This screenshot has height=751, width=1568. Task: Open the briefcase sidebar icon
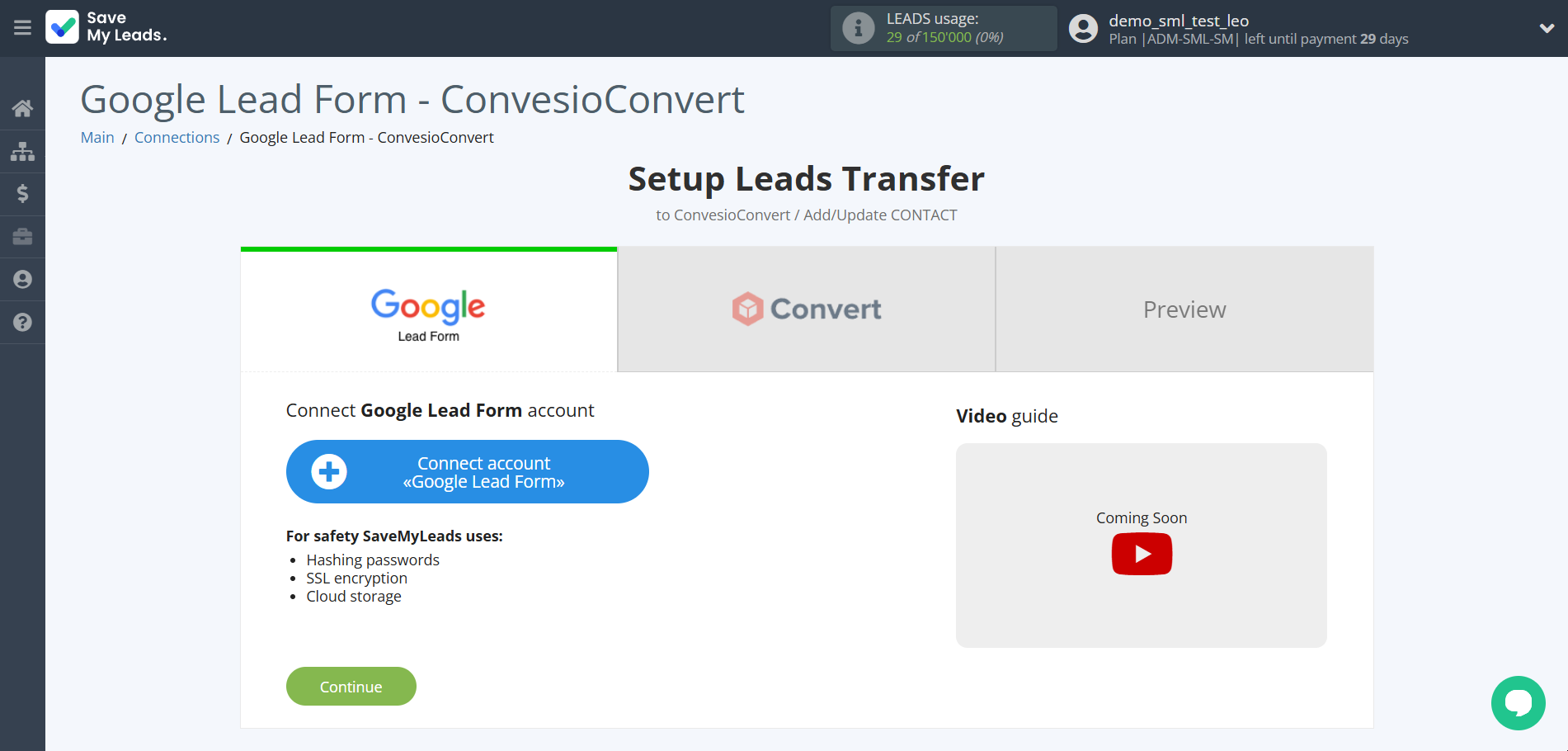point(22,237)
